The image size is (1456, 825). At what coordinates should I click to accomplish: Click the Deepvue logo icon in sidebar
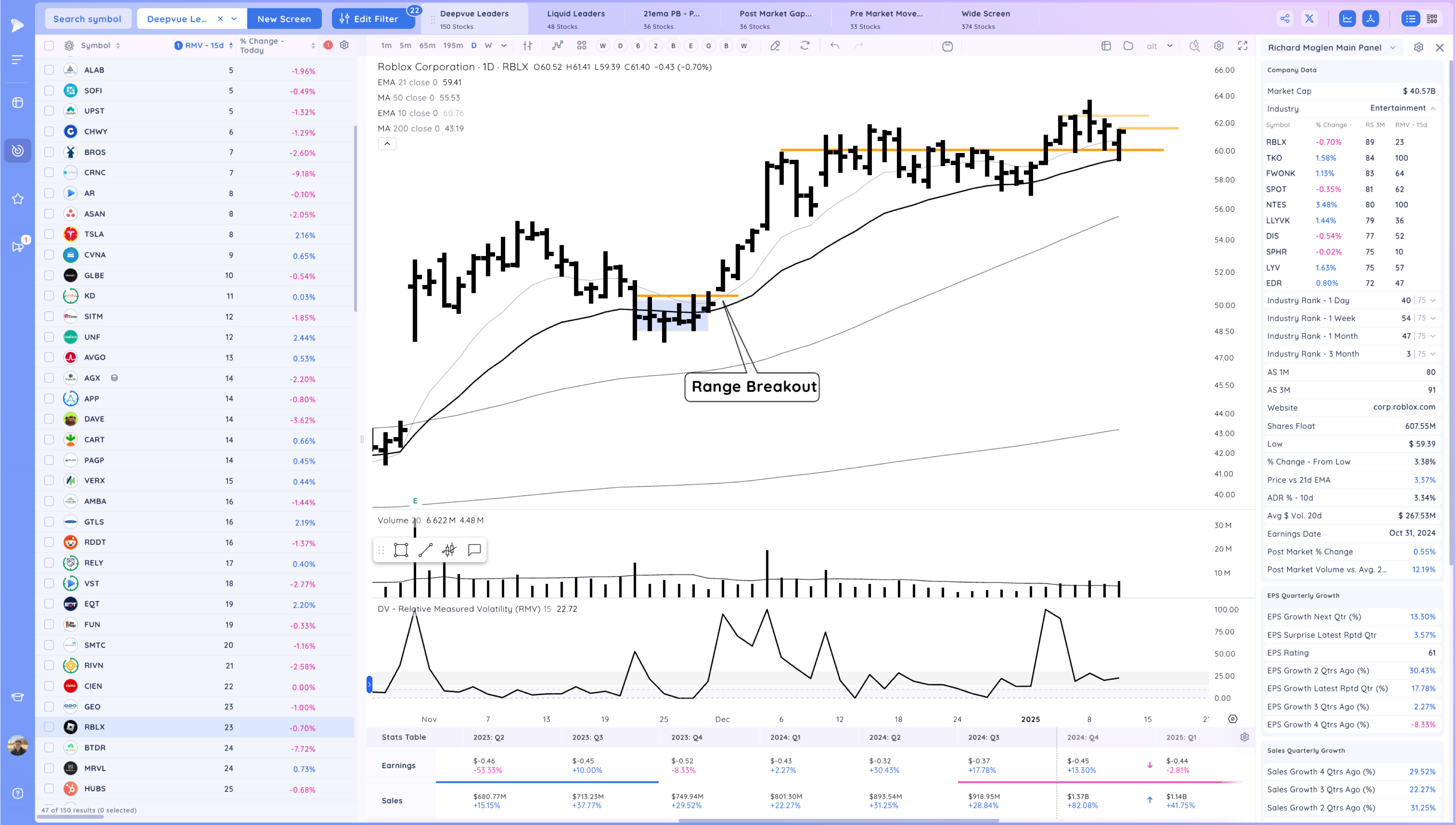click(x=17, y=25)
